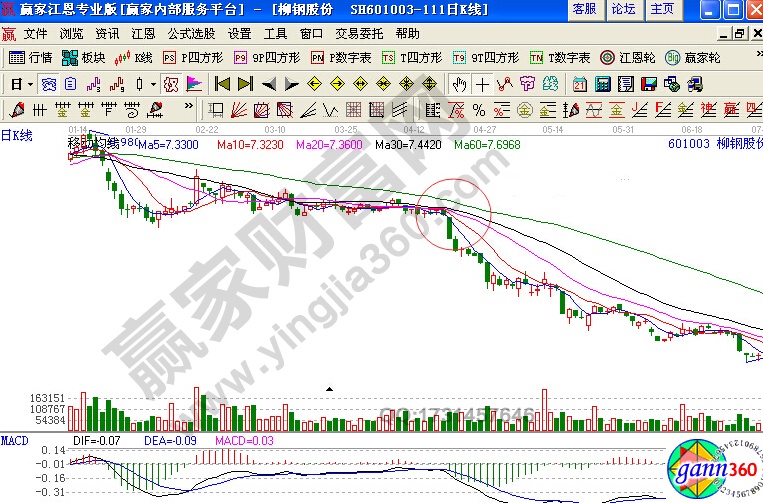The image size is (763, 503).
Task: Switch to the K线 candlestick chart
Action: coord(135,58)
